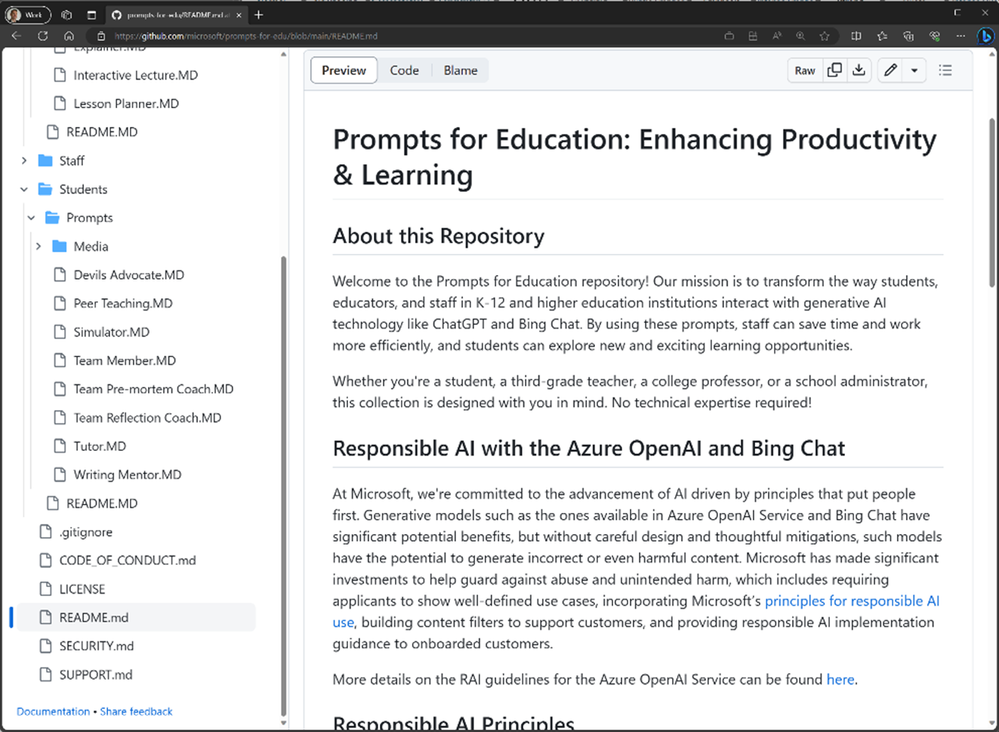Add page to favorites star icon
The image size is (999, 732).
click(x=824, y=36)
